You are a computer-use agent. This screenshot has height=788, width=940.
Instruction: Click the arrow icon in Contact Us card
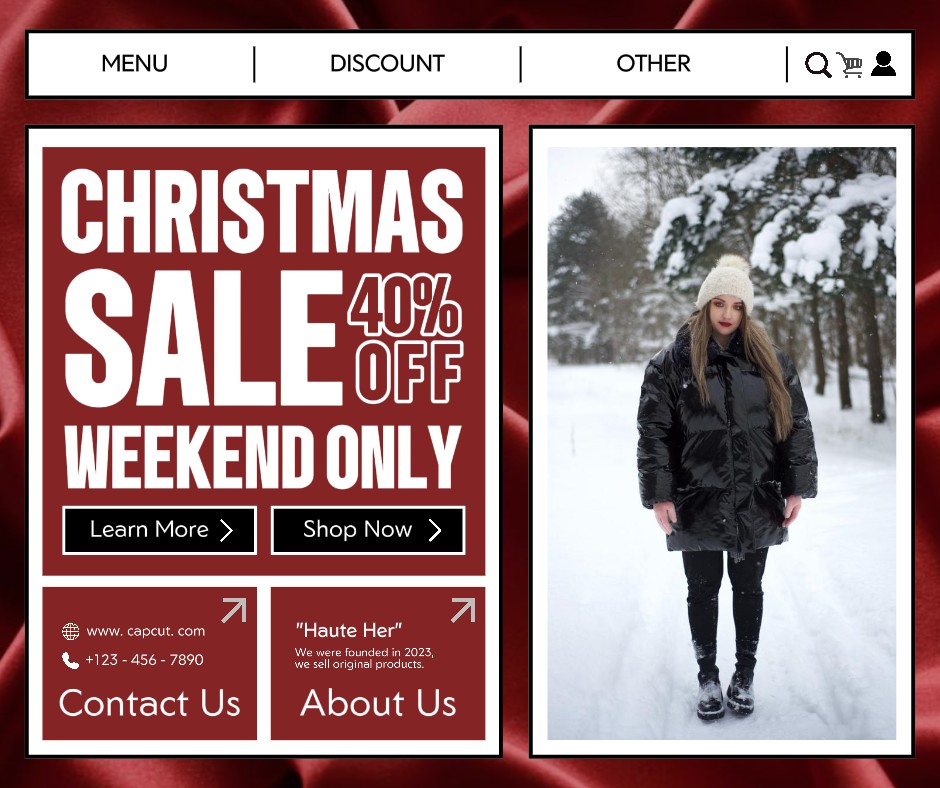(x=234, y=610)
